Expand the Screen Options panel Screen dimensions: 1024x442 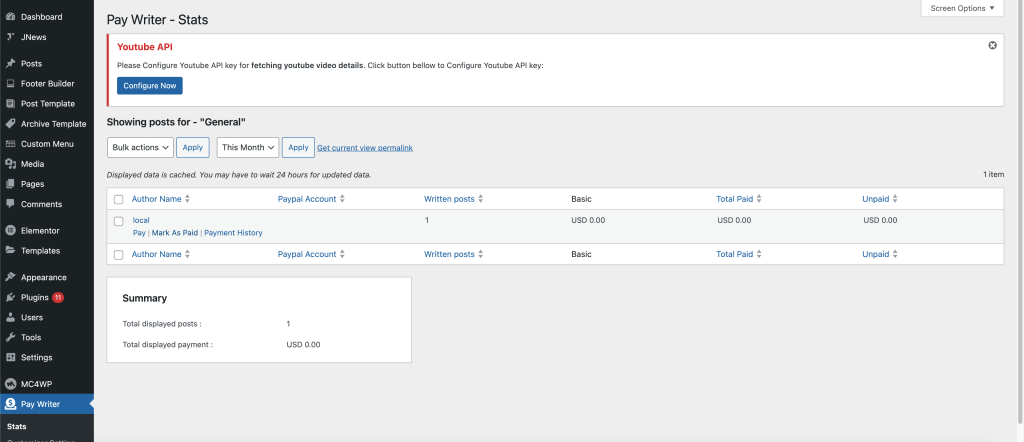[x=961, y=8]
